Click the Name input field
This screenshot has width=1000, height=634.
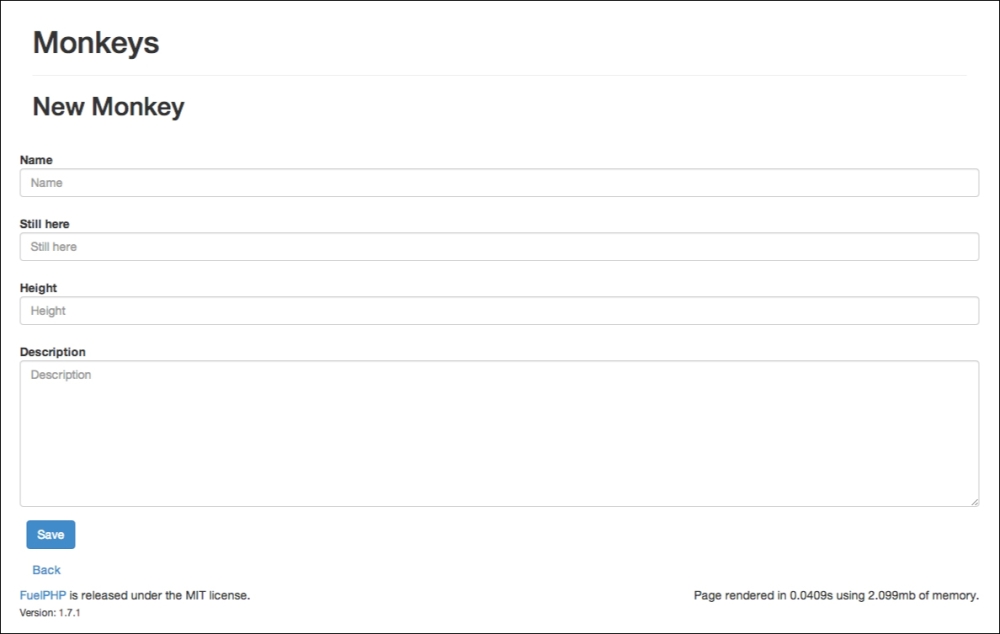pos(499,183)
